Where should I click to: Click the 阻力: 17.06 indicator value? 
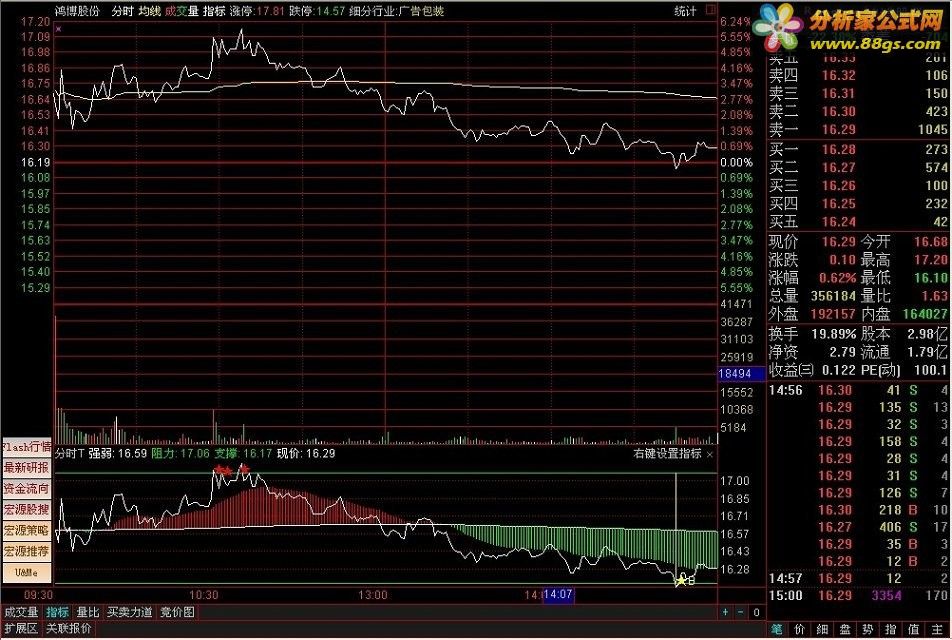(x=180, y=454)
